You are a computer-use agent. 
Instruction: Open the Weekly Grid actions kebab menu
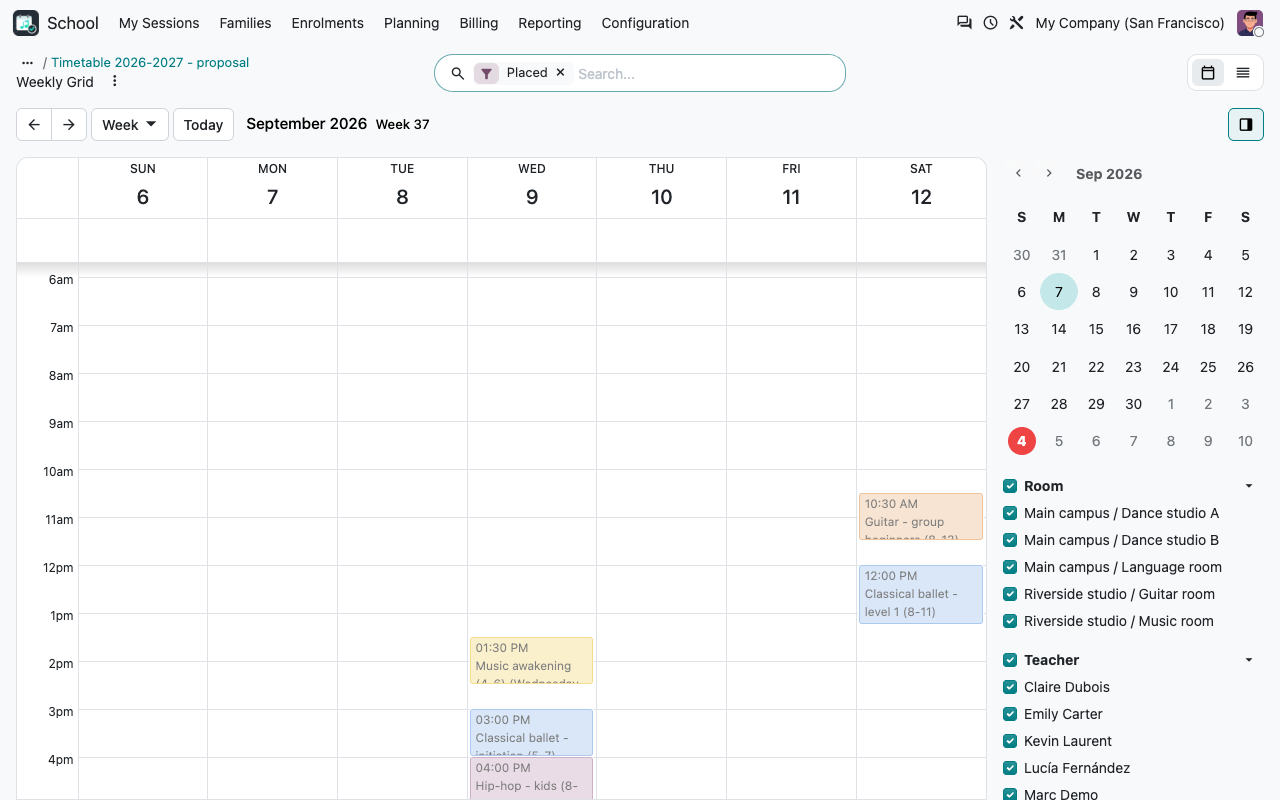pos(114,82)
